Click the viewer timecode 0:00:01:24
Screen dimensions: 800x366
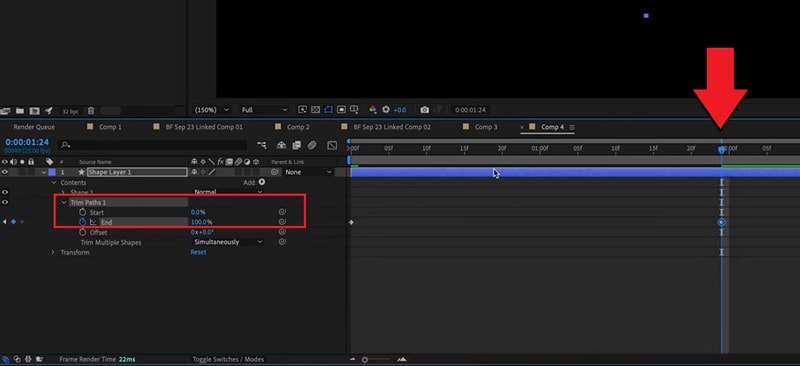[470, 110]
